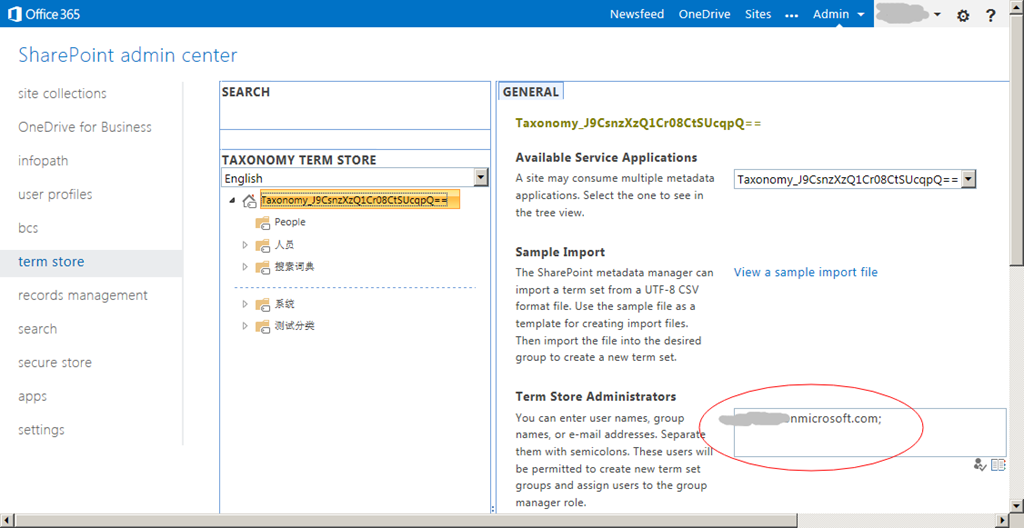This screenshot has height=528, width=1024.
Task: Click the 搜索词典 group folder icon
Action: 263,267
